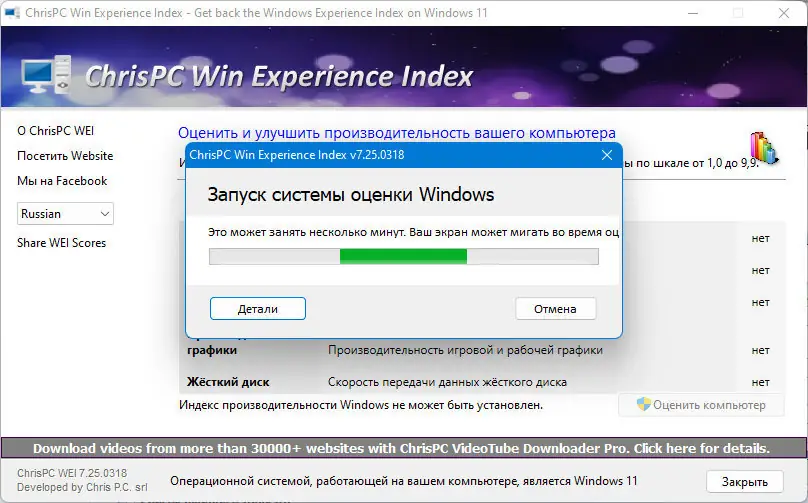Image resolution: width=808 pixels, height=503 pixels.
Task: Open the Мы на Facebook link
Action: (x=62, y=181)
